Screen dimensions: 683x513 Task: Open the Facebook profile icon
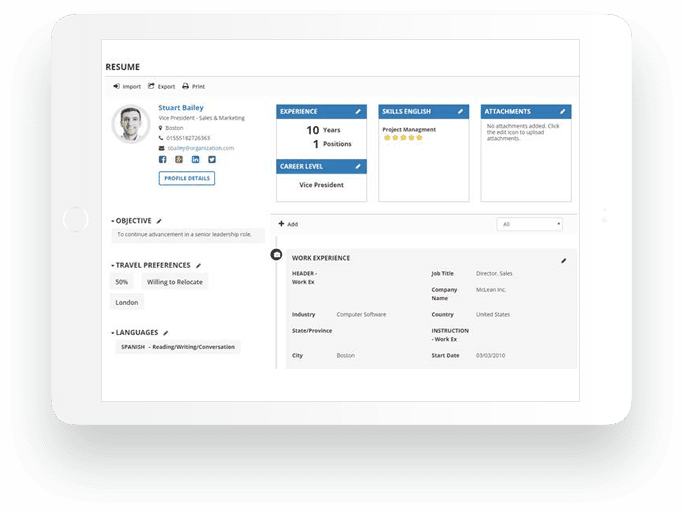point(162,159)
